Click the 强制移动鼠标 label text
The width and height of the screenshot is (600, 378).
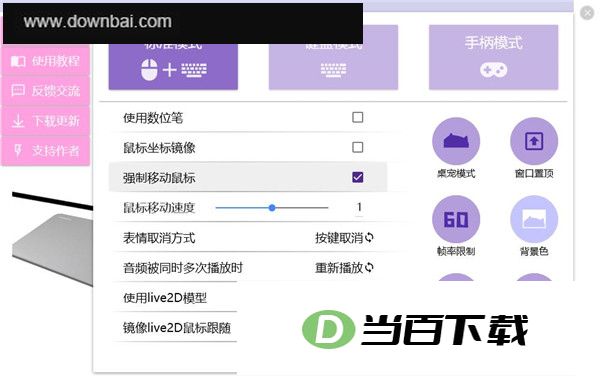point(159,178)
